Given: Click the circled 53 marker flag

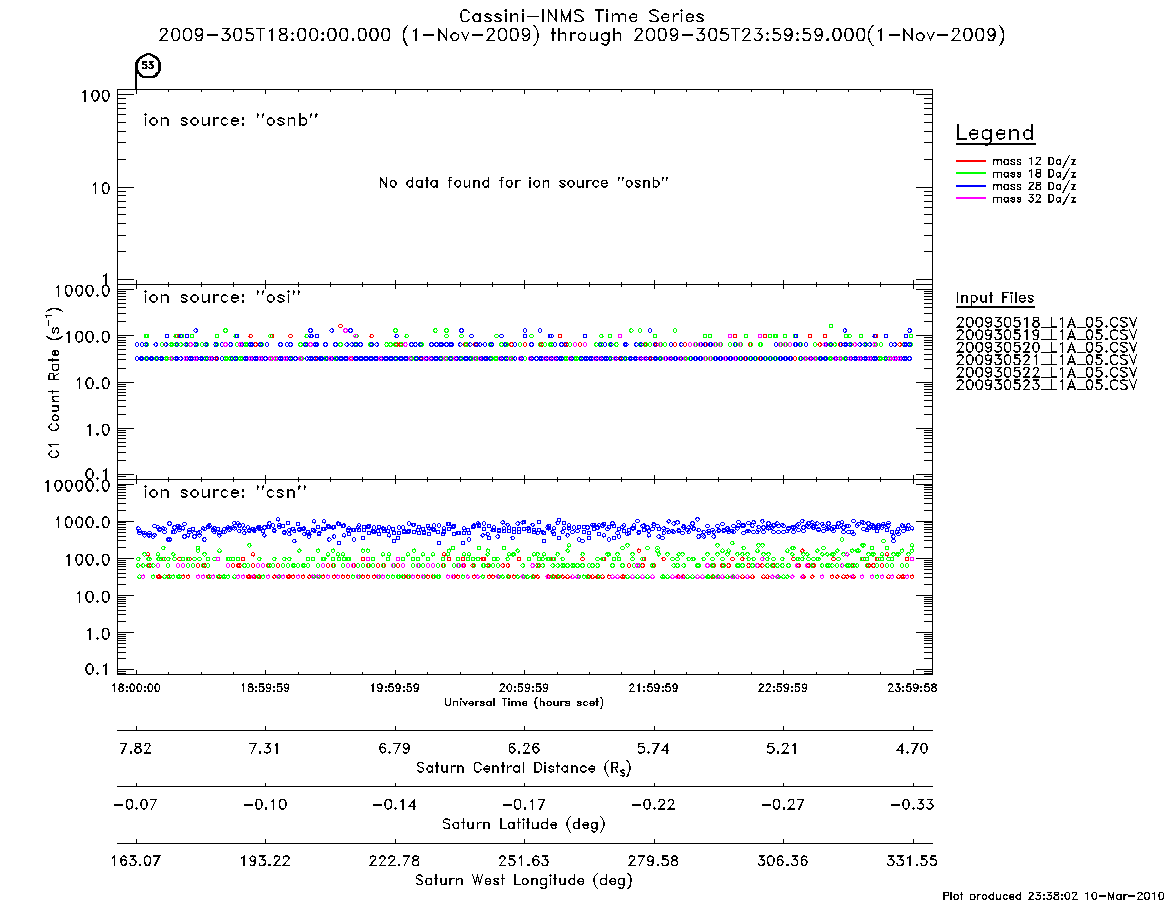Looking at the screenshot, I should coord(149,65).
